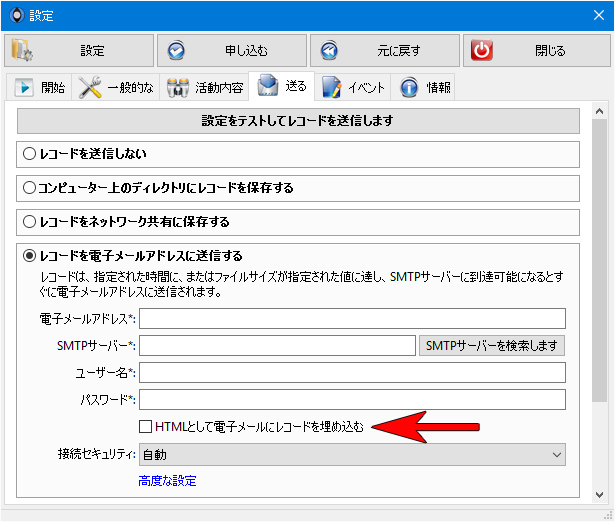The width and height of the screenshot is (615, 522).
Task: Click the scrollbar down arrow
Action: click(599, 495)
